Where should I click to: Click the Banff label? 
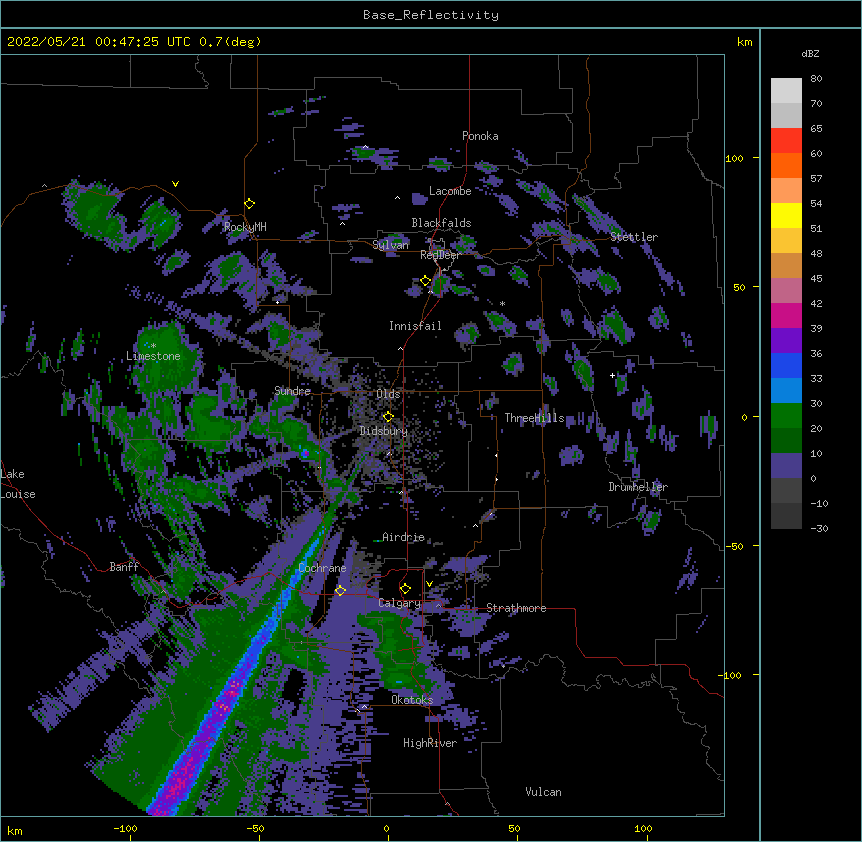pyautogui.click(x=124, y=567)
